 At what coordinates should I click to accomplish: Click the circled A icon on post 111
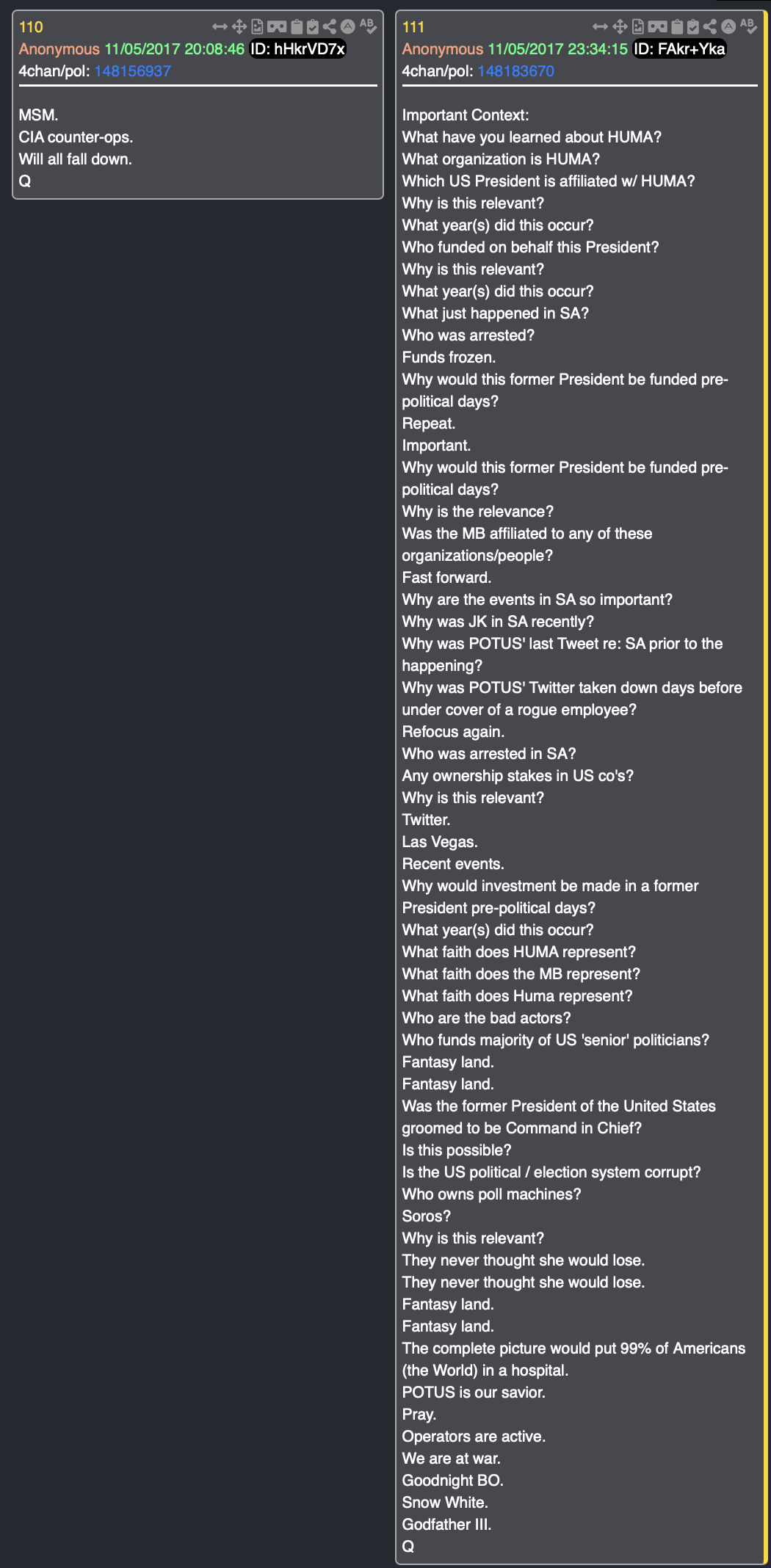coord(728,27)
